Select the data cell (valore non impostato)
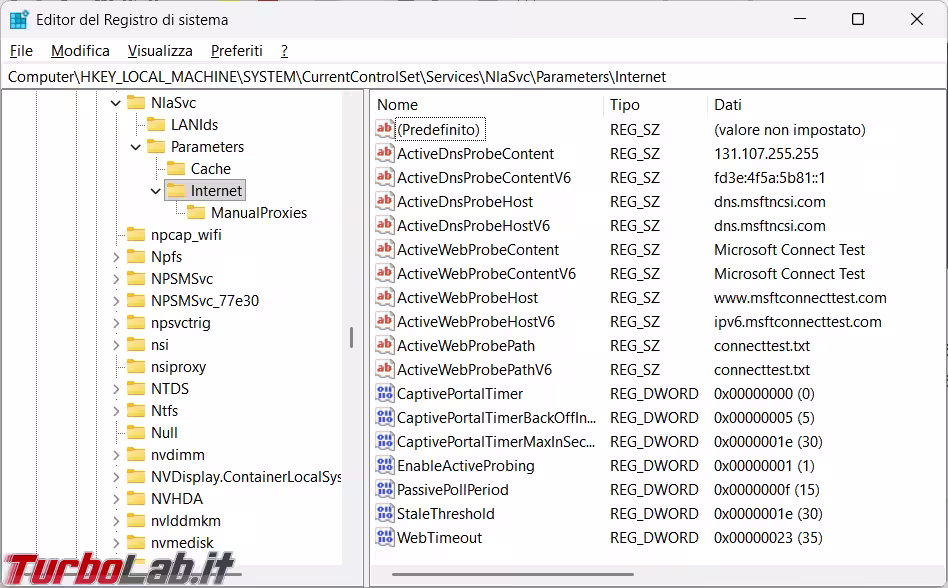Image resolution: width=948 pixels, height=588 pixels. coord(790,129)
